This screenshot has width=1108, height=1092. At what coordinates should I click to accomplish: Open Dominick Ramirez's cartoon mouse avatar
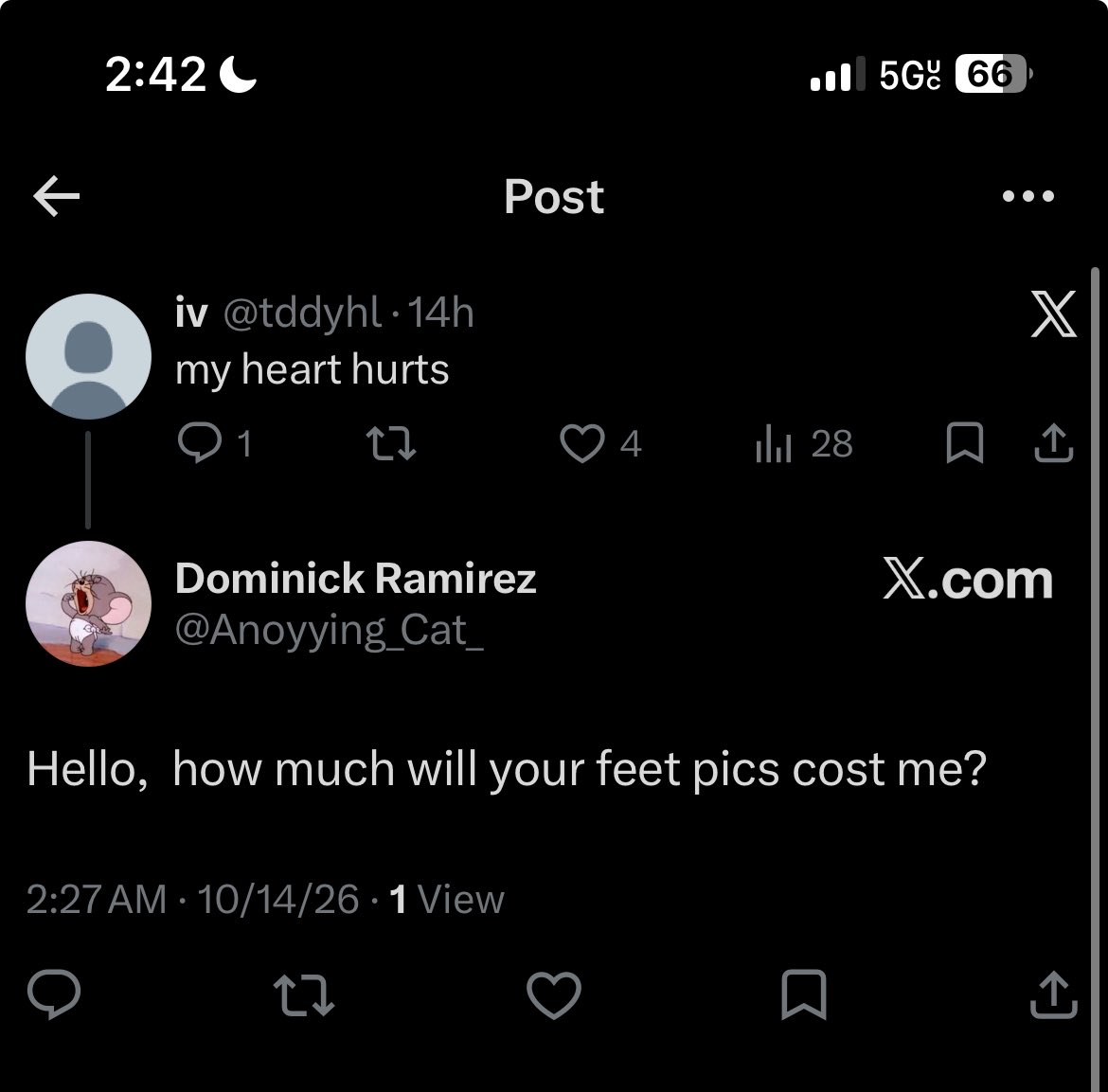pos(88,603)
